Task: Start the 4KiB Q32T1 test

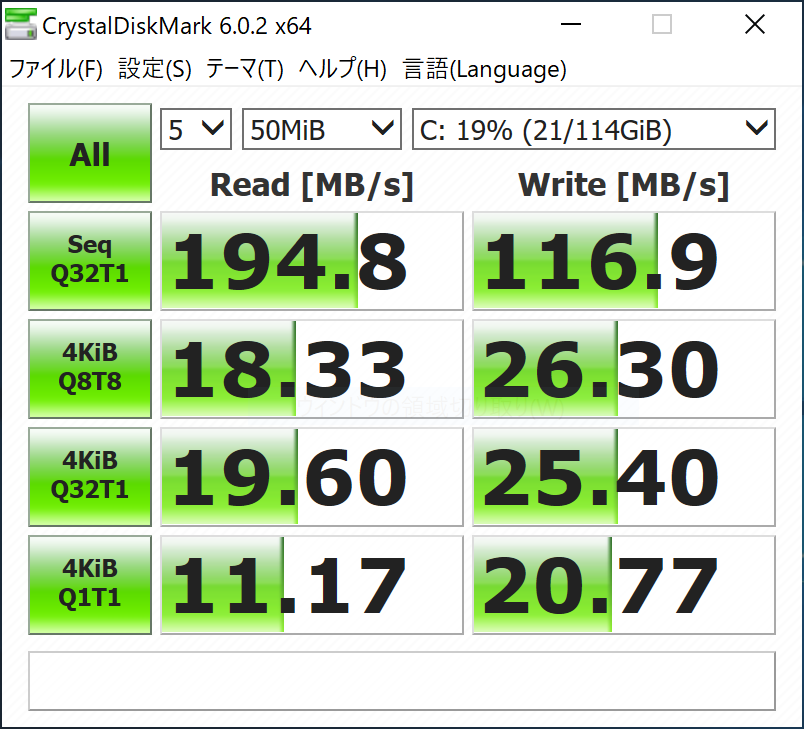Action: [90, 476]
